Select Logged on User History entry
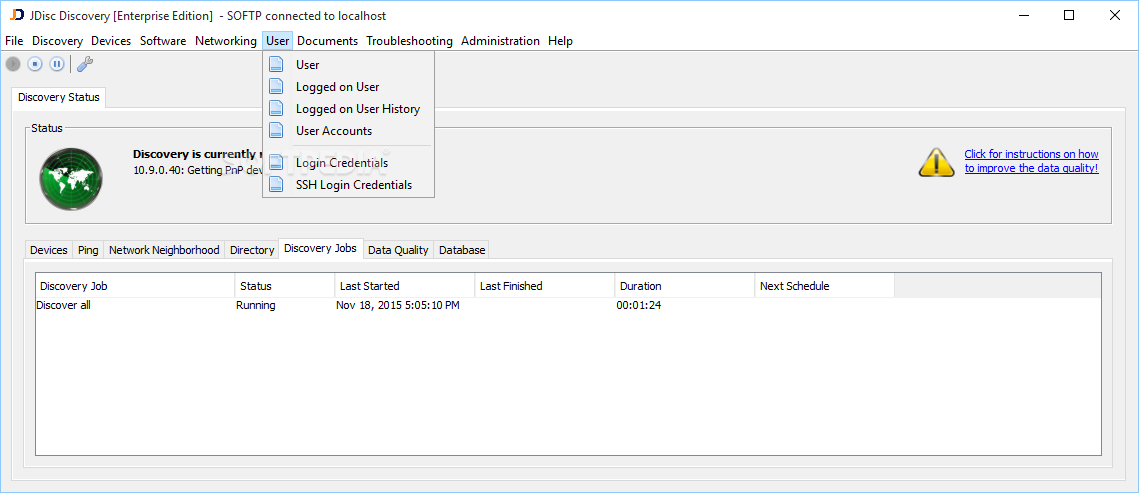This screenshot has width=1139, height=493. (349, 109)
